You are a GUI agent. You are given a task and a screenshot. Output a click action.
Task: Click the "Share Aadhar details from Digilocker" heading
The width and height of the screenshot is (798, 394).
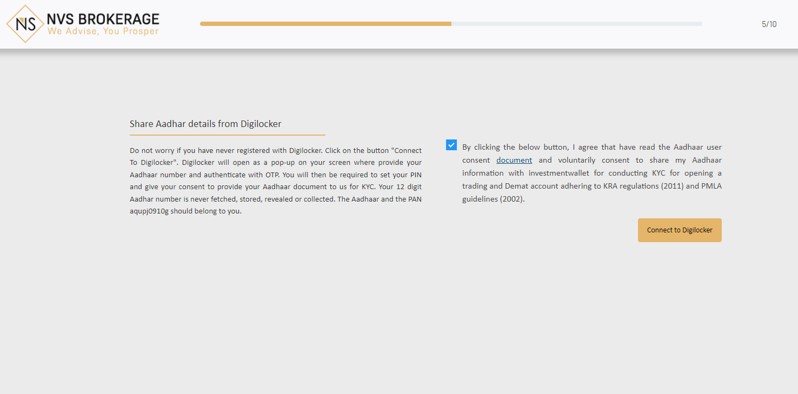tap(205, 124)
